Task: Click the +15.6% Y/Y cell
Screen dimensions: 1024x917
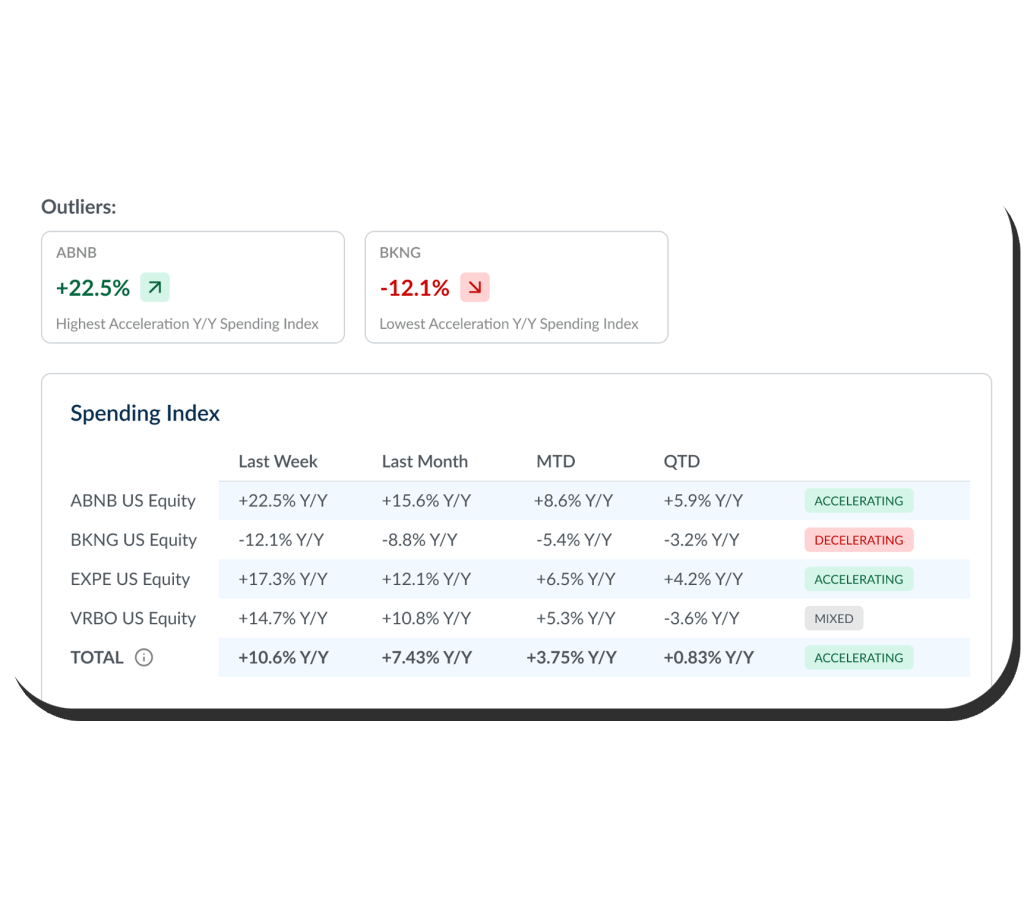Action: click(426, 501)
